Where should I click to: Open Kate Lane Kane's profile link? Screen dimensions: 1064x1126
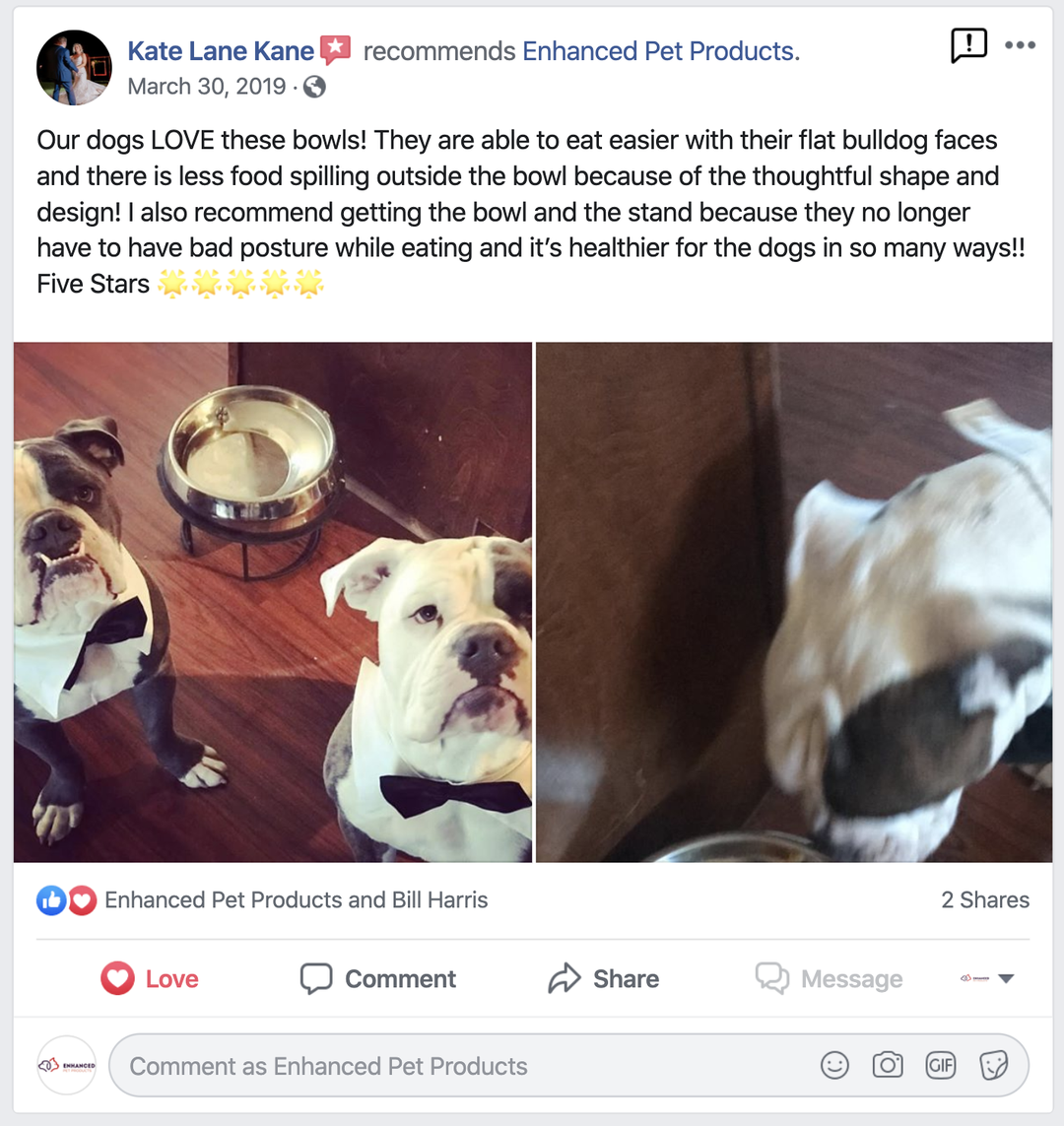(x=221, y=51)
